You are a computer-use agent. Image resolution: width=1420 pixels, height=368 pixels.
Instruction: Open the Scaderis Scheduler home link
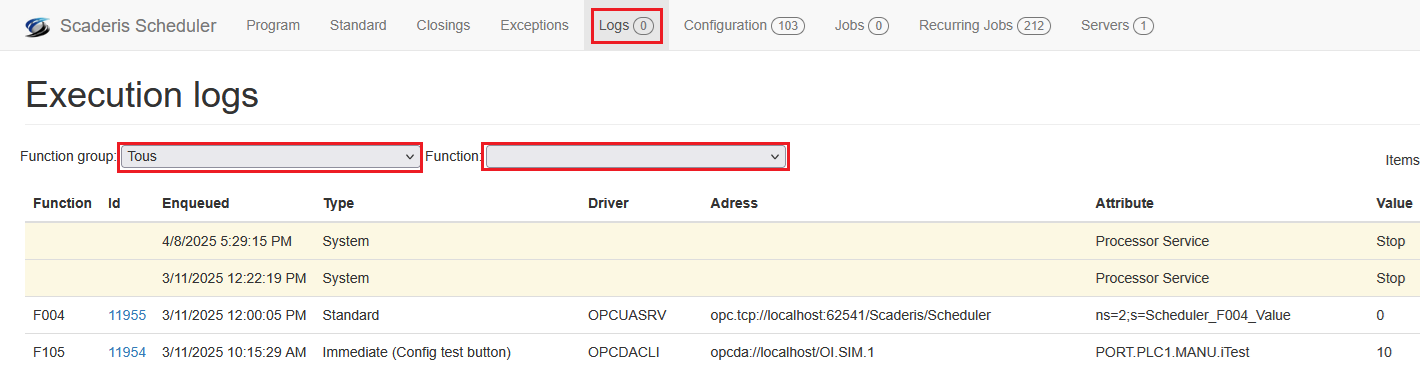click(138, 26)
